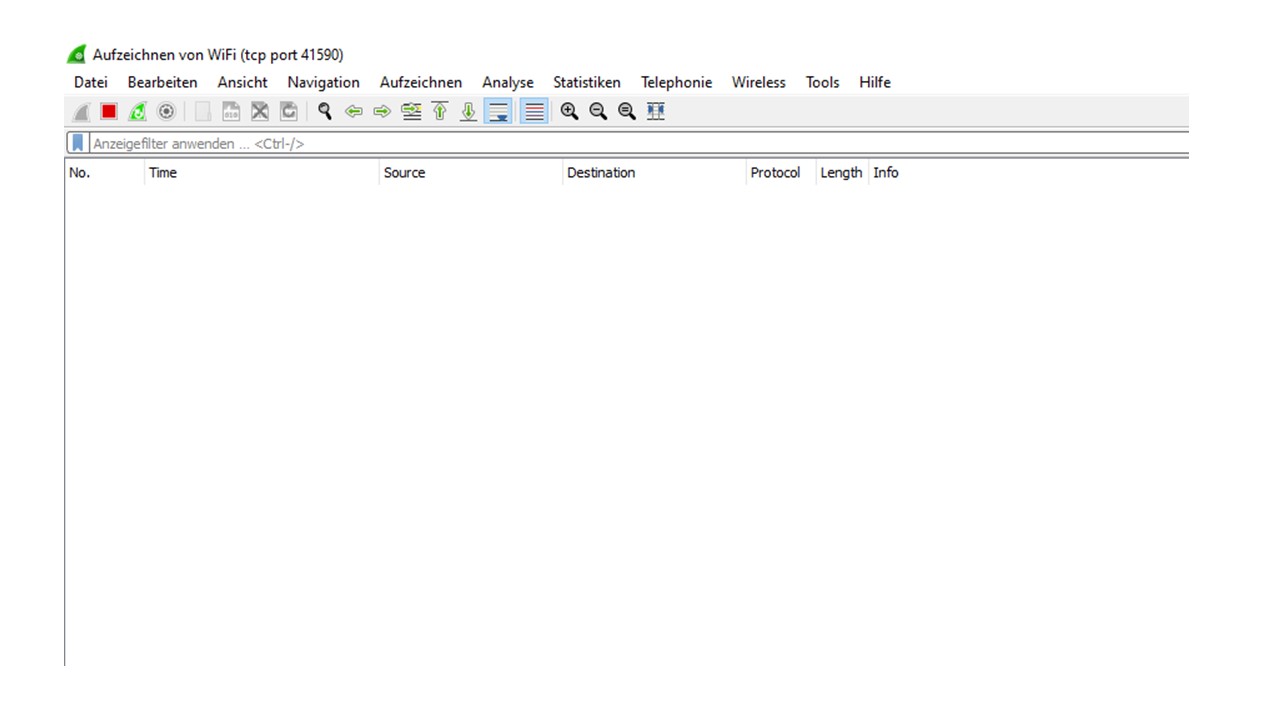
Task: Open capture options gear icon
Action: [167, 112]
